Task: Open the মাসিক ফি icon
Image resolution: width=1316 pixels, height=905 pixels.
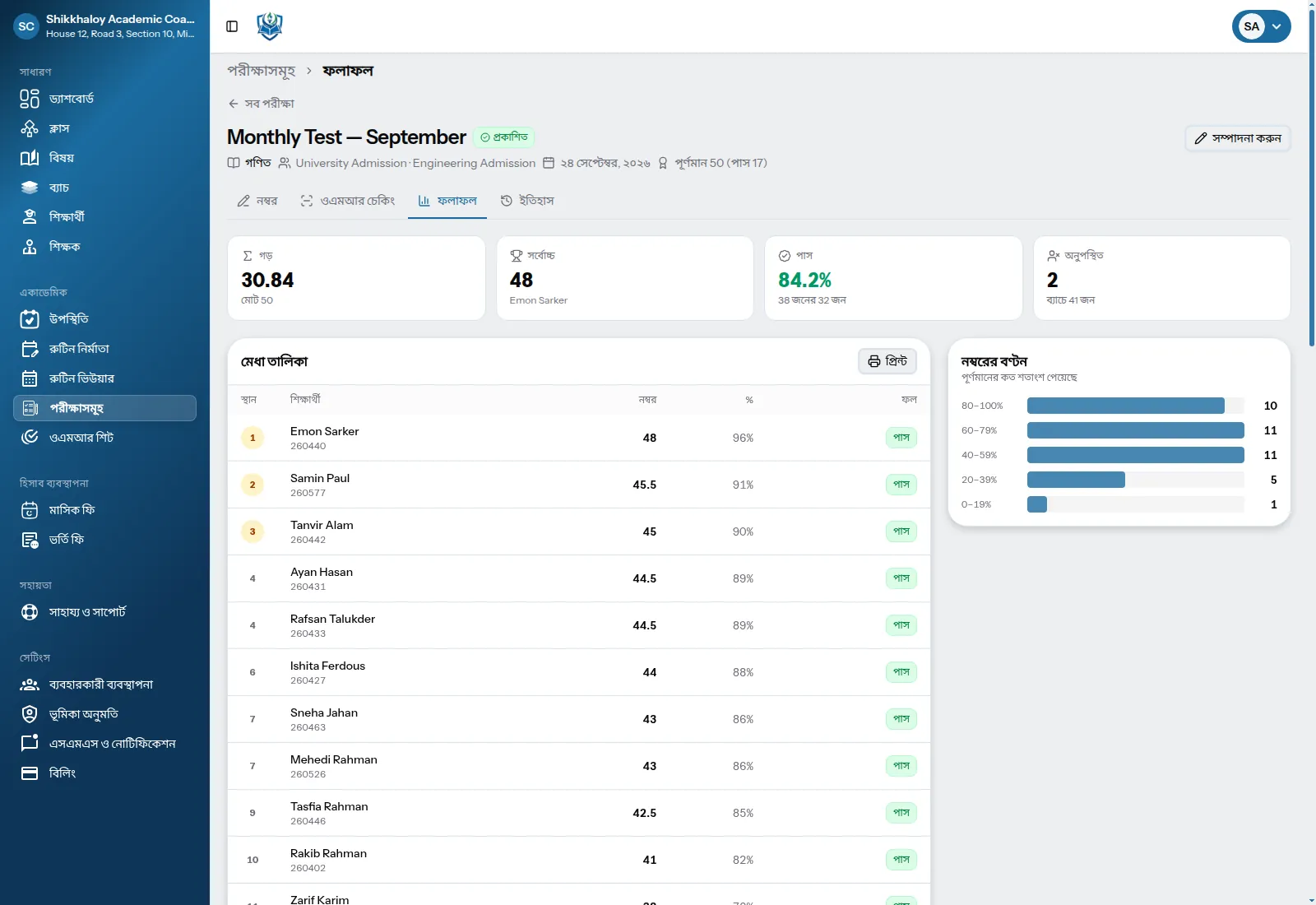Action: tap(30, 510)
